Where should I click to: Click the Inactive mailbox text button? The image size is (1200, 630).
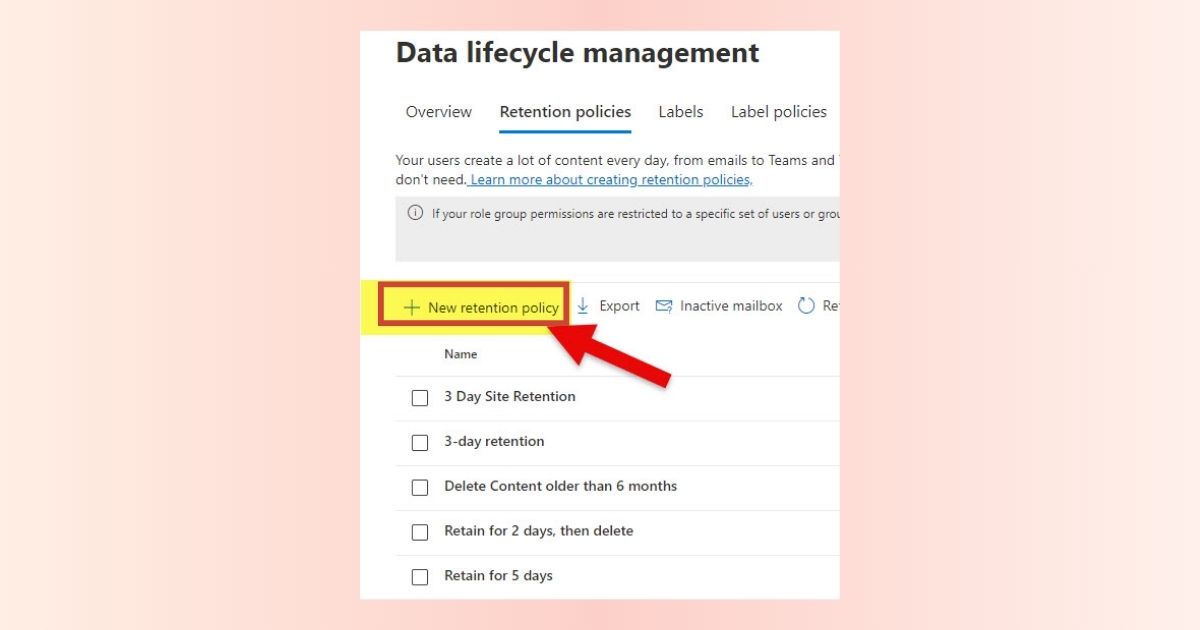click(731, 306)
